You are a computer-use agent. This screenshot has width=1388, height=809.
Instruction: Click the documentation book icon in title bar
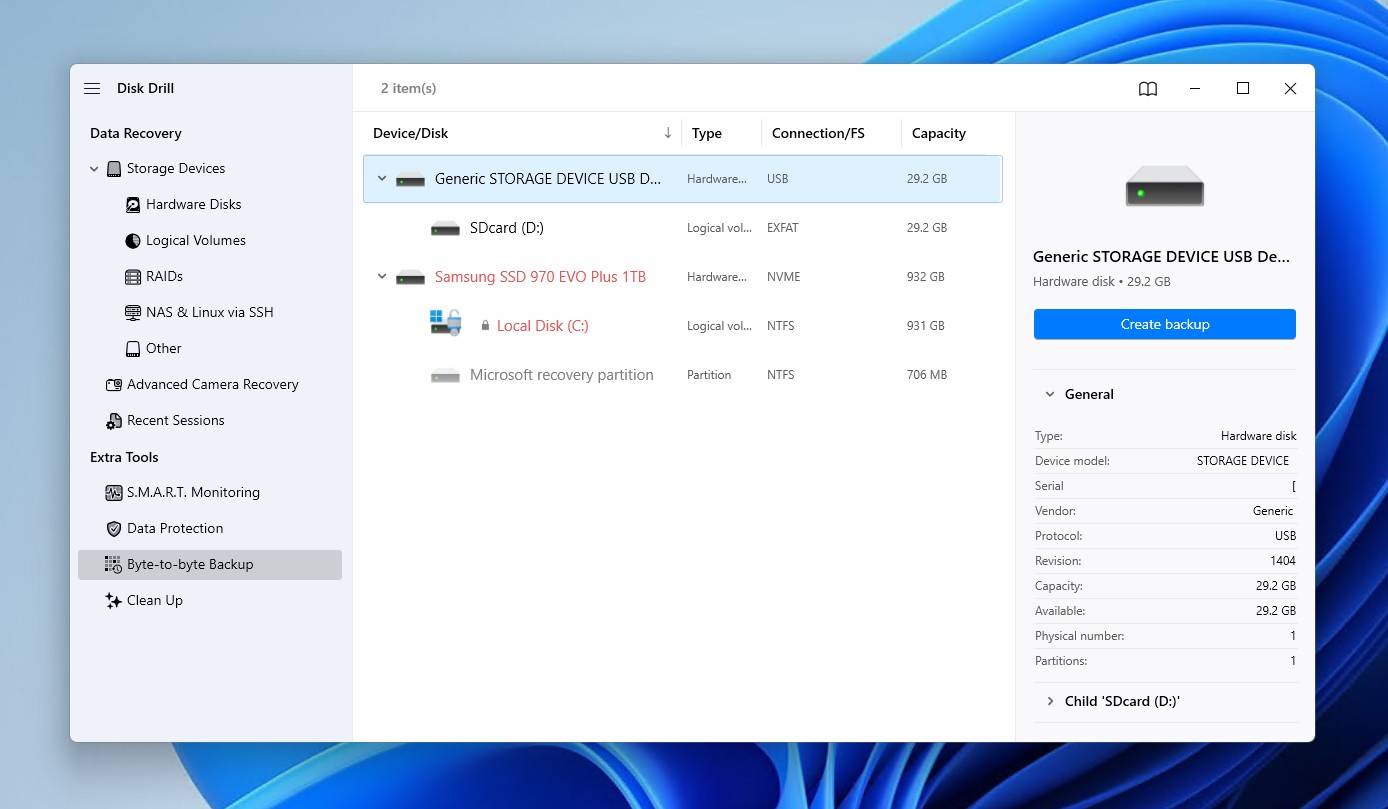[x=1147, y=88]
